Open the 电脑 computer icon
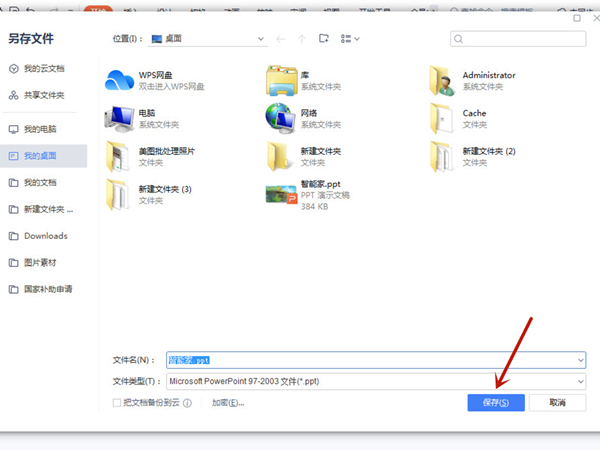 pyautogui.click(x=119, y=118)
